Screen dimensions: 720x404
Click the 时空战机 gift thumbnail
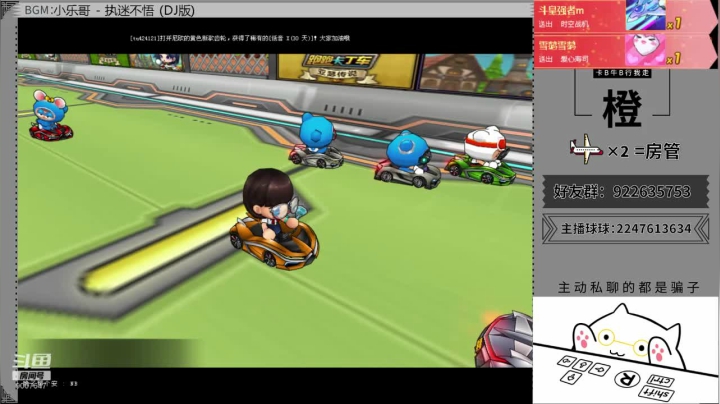click(x=645, y=15)
